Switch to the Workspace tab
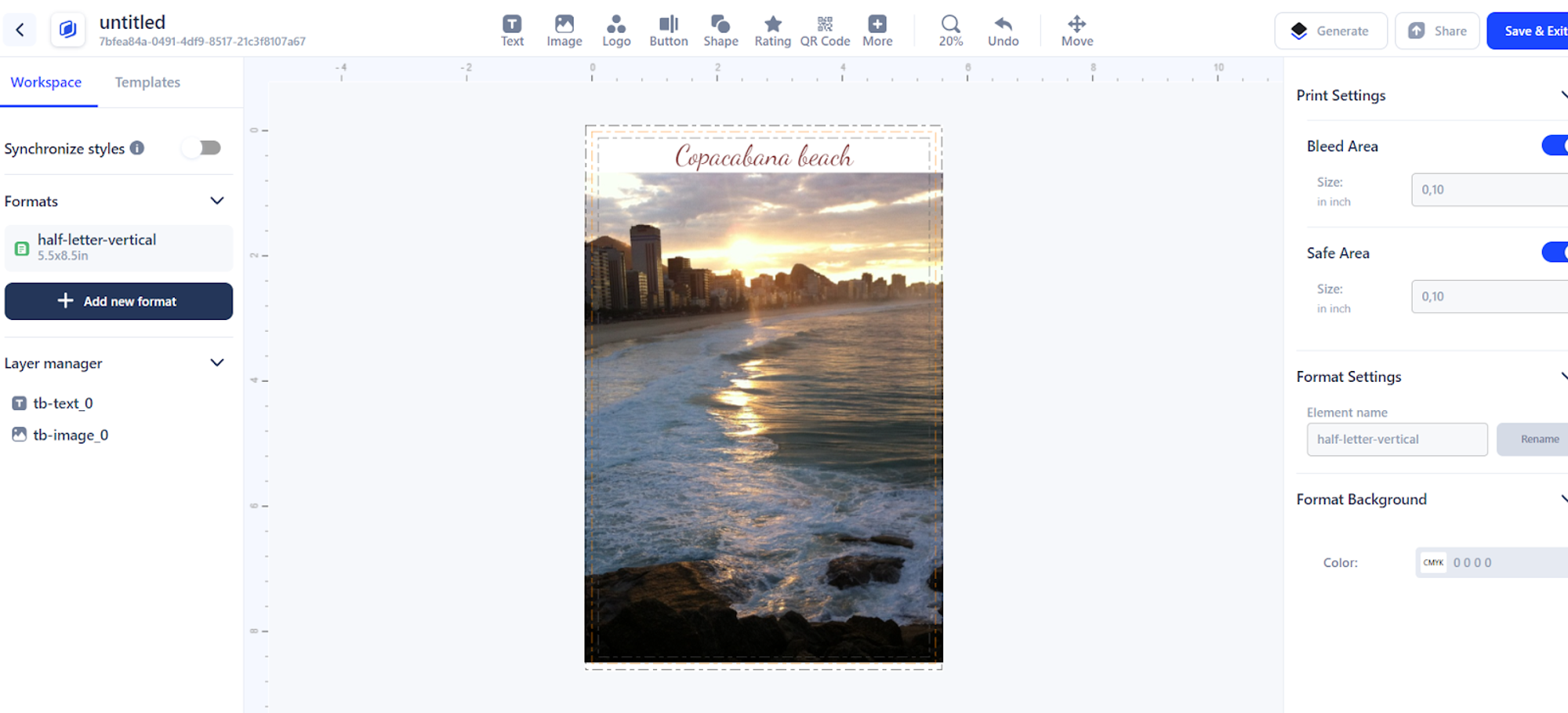 (x=46, y=82)
